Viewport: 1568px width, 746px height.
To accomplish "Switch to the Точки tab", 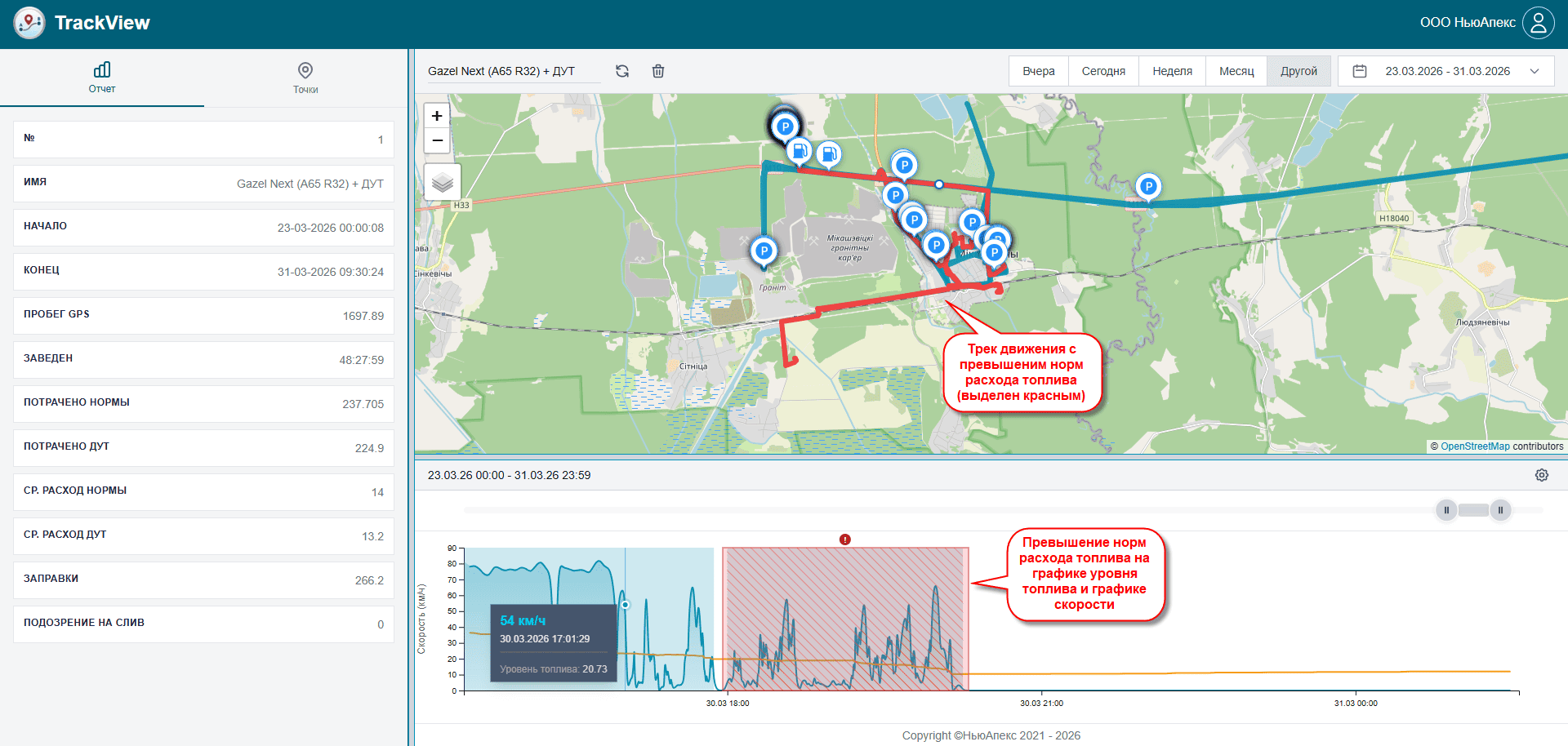I will [305, 78].
